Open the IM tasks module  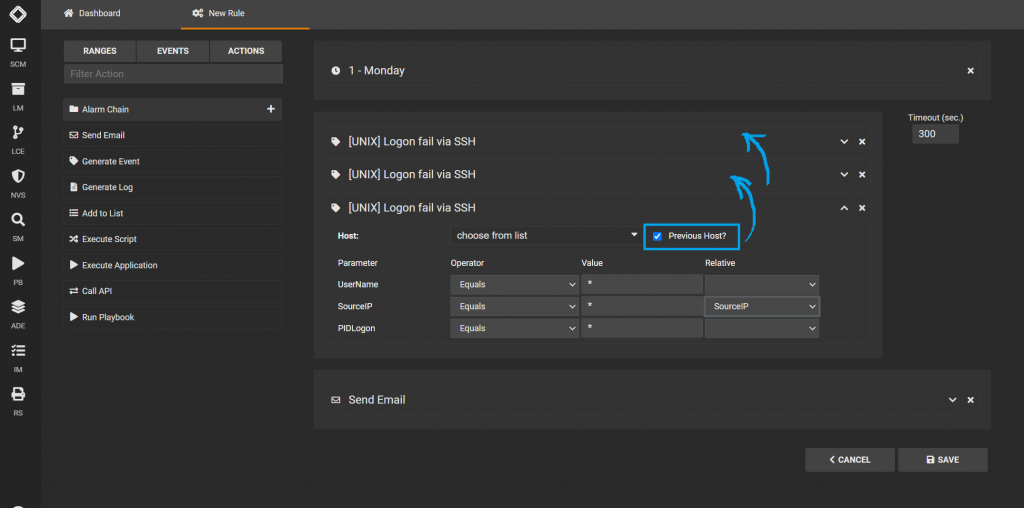click(x=18, y=357)
